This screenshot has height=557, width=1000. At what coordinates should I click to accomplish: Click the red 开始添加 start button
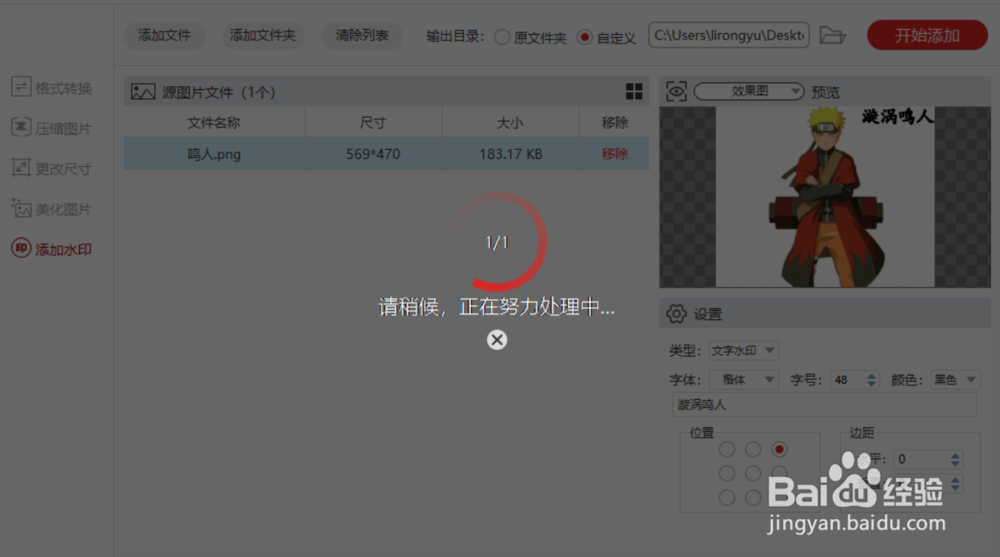click(927, 35)
